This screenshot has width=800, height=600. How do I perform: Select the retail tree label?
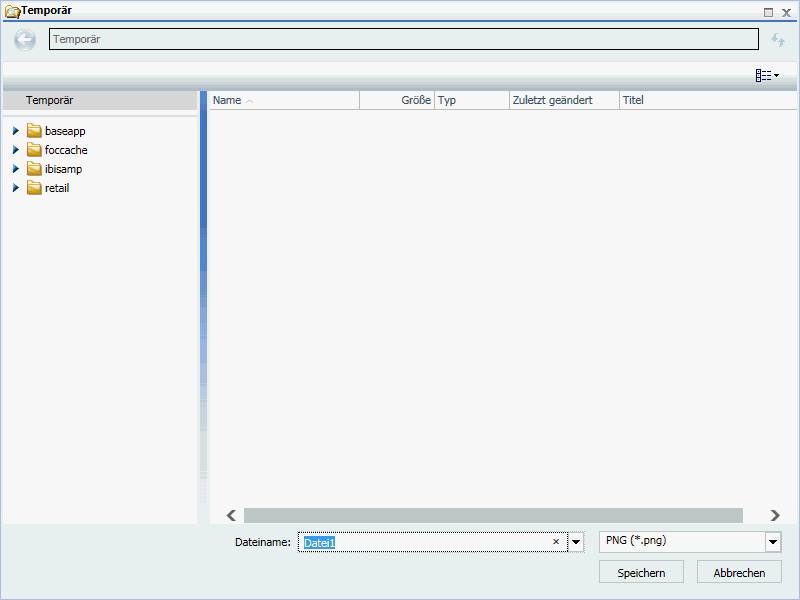[57, 188]
